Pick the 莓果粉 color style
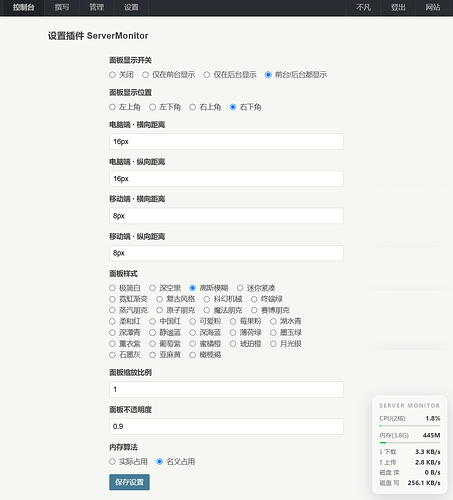Screen dimensions: 453x500 pos(233,321)
